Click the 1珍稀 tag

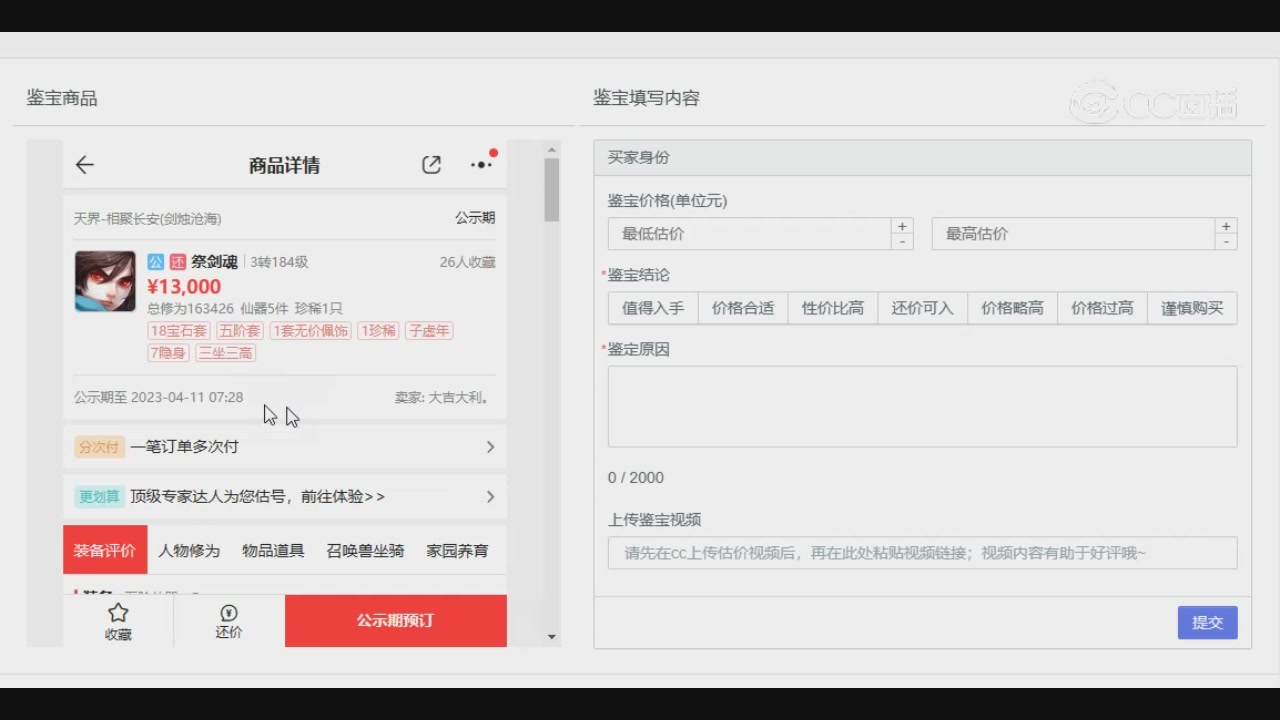pyautogui.click(x=379, y=331)
